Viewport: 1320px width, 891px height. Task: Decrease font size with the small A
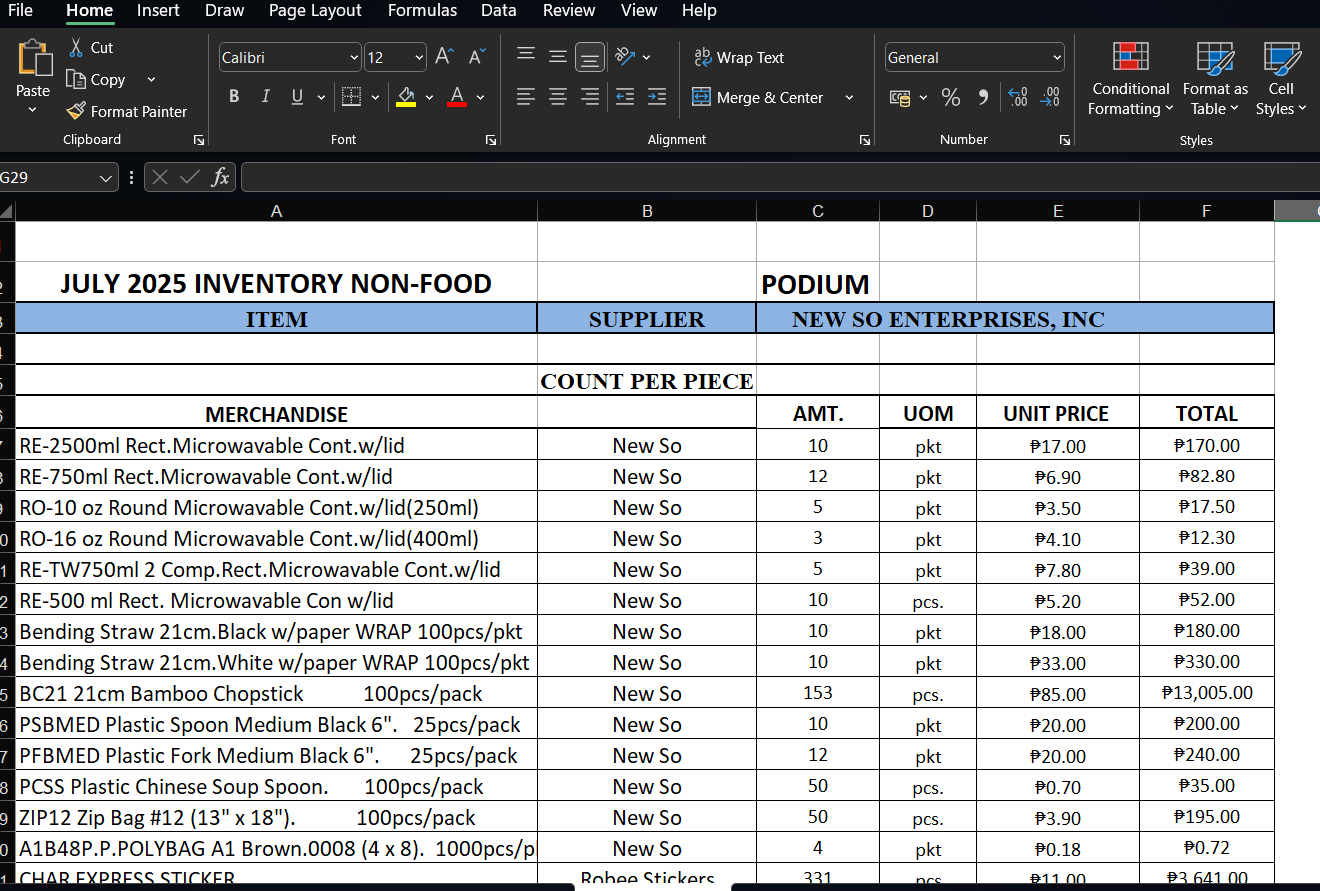coord(477,57)
